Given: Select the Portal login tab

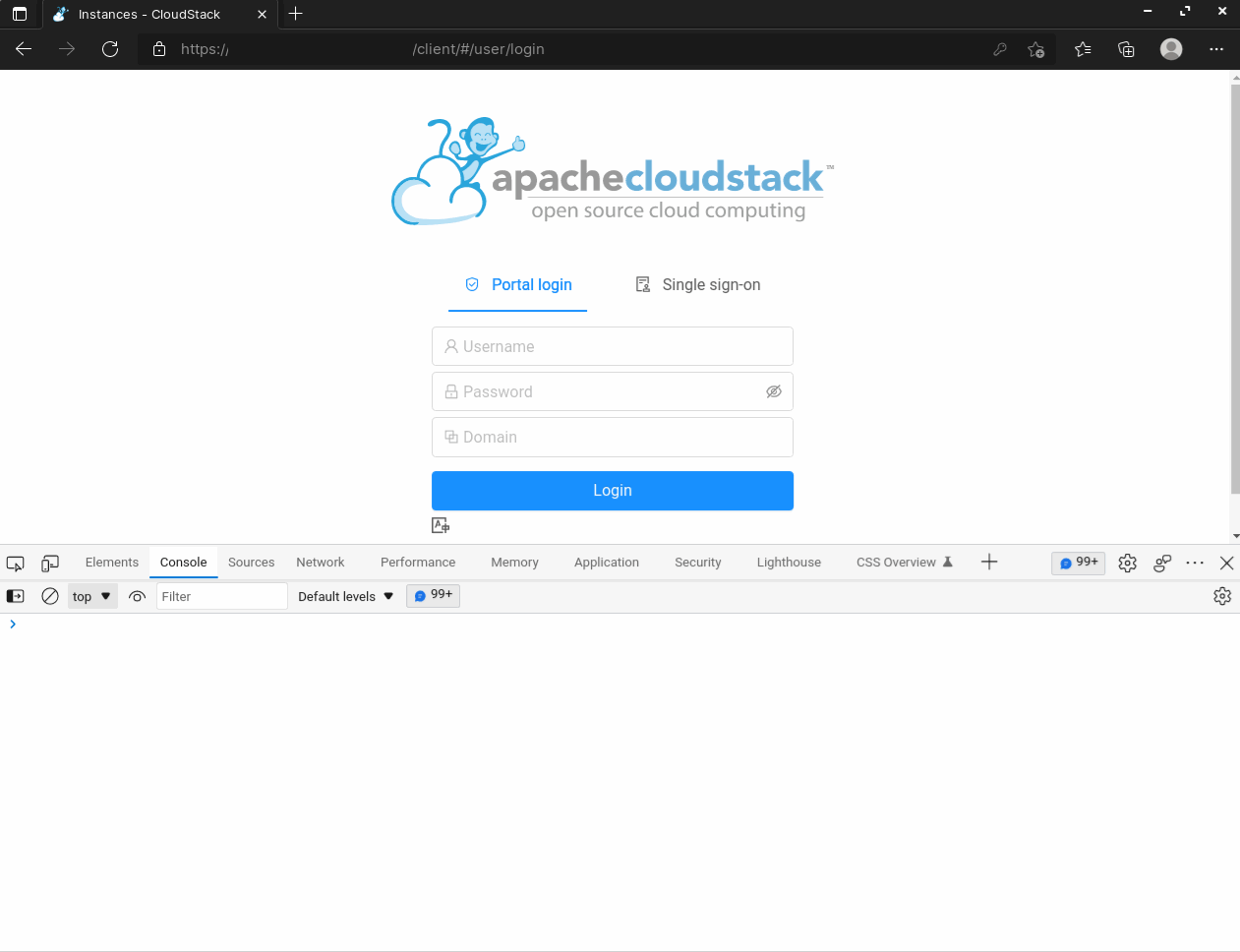Looking at the screenshot, I should tap(518, 285).
